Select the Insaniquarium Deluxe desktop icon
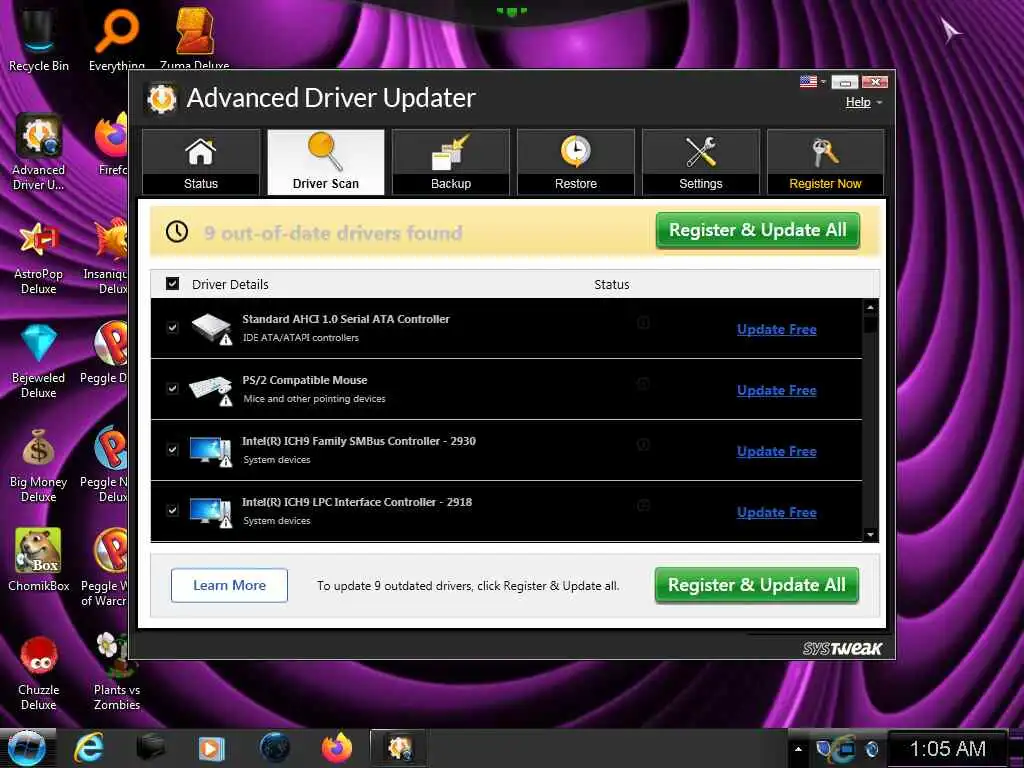The height and width of the screenshot is (768, 1024). point(107,257)
